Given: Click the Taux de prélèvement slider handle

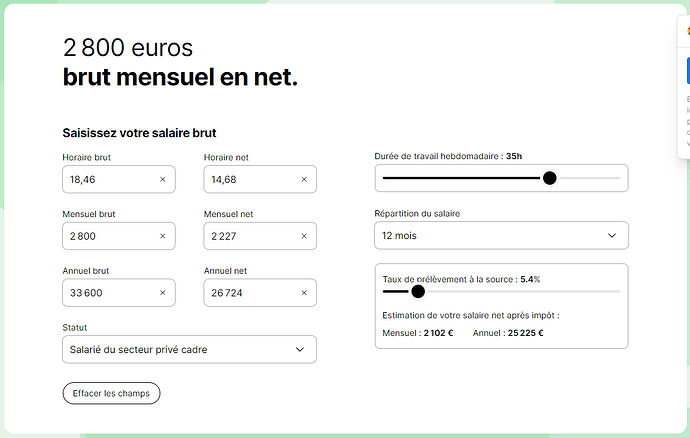Looking at the screenshot, I should (x=418, y=292).
